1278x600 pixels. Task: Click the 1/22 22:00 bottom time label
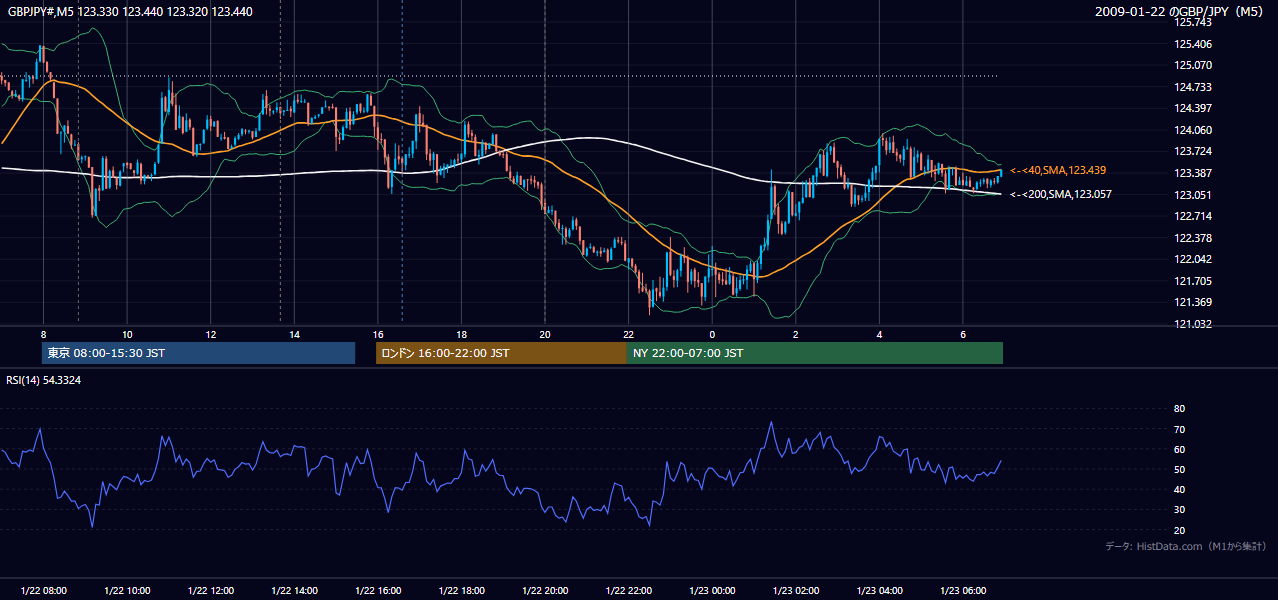629,591
